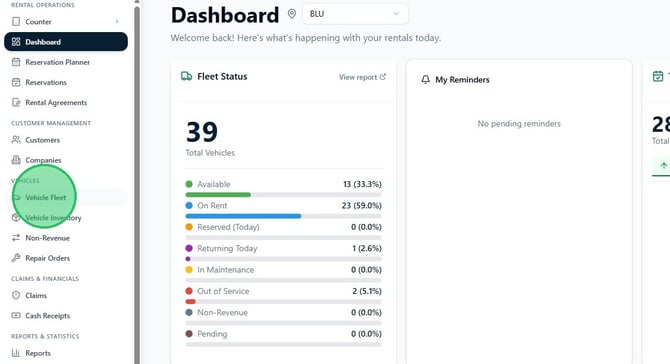This screenshot has width=670, height=364.
Task: Click the Pending row label
Action: pos(212,334)
